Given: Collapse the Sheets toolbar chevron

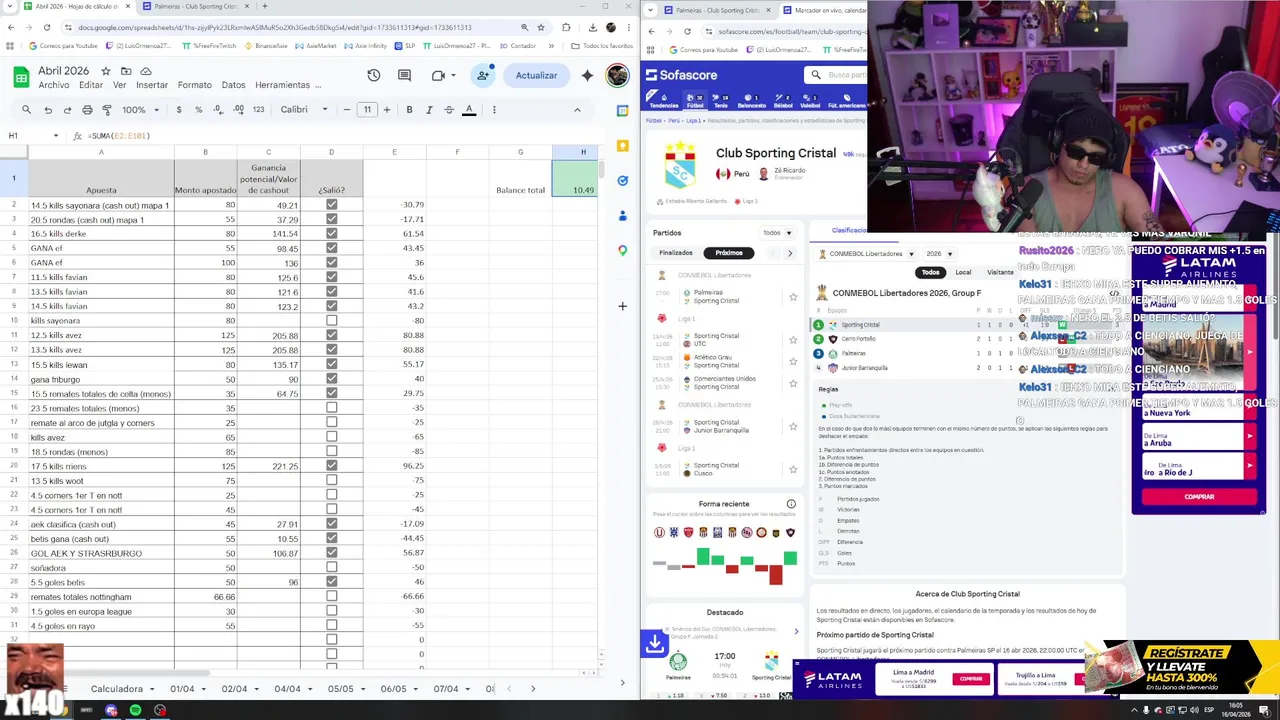Looking at the screenshot, I should pos(577,110).
